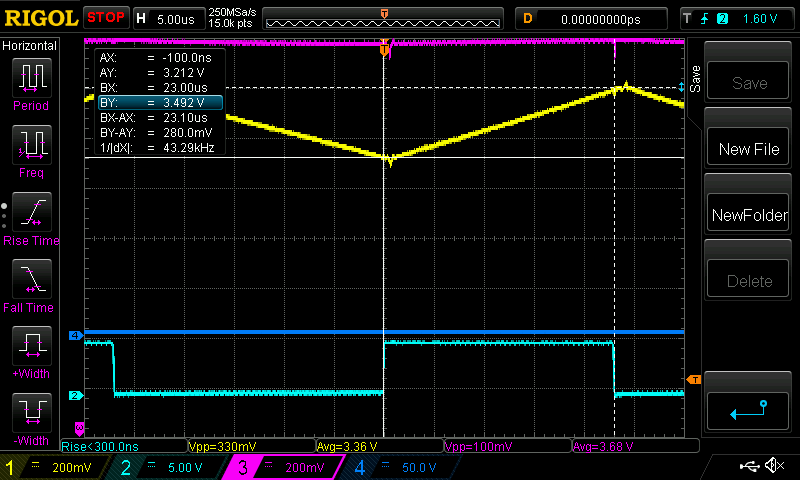
Task: Toggle channel 4 at 50.0 V
Action: click(402, 467)
